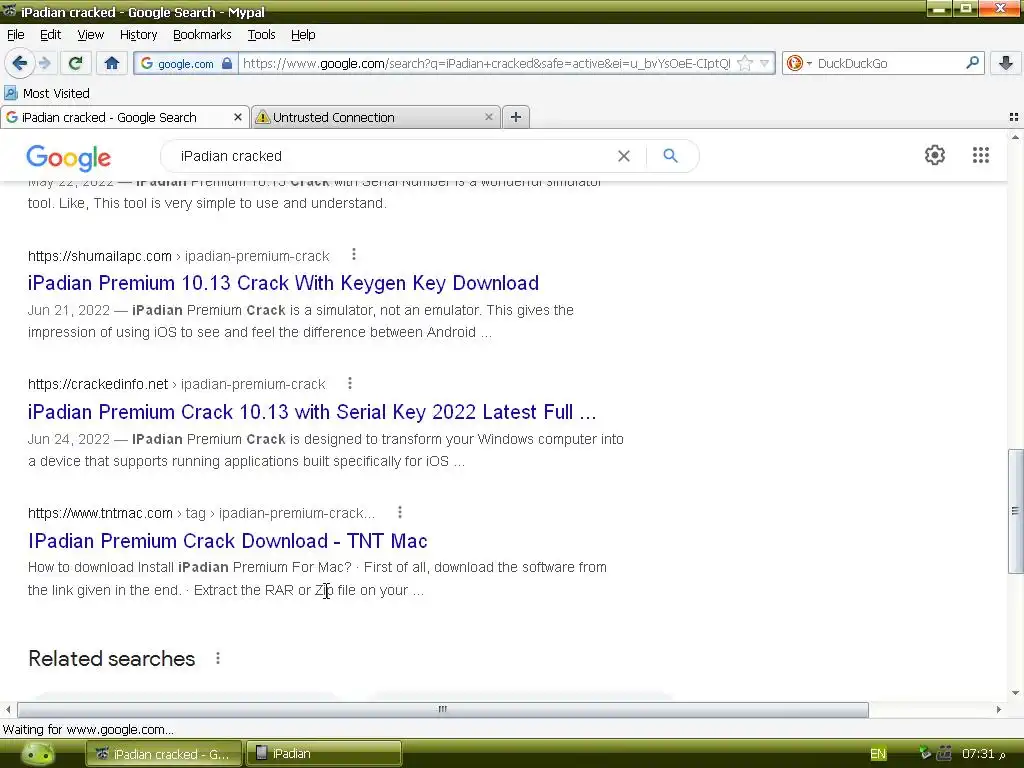Viewport: 1024px width, 768px height.
Task: Click the google.com site identity label
Action: [185, 63]
